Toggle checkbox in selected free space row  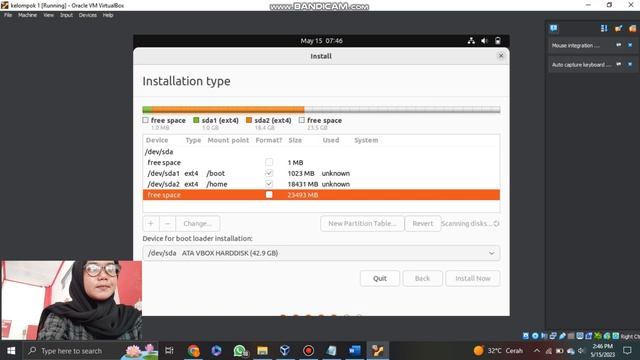(x=269, y=195)
